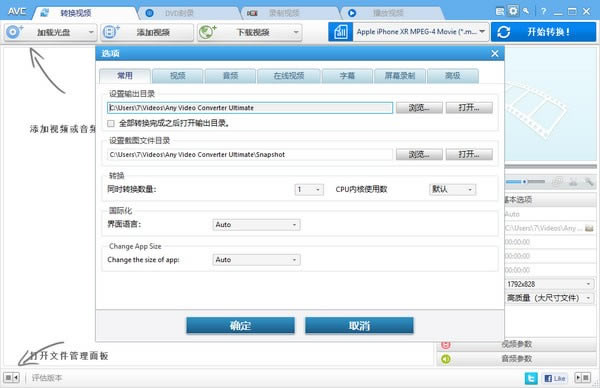Open the conversion history list icon in the title bar
Screen dimensions: 600x388
[x=500, y=11]
